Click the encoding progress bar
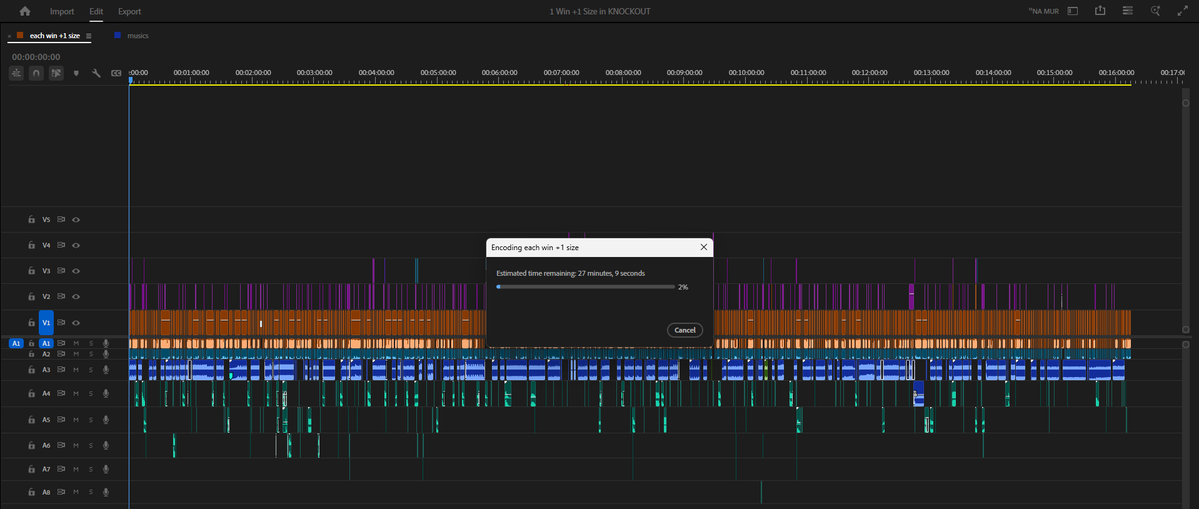The image size is (1199, 509). coord(586,287)
